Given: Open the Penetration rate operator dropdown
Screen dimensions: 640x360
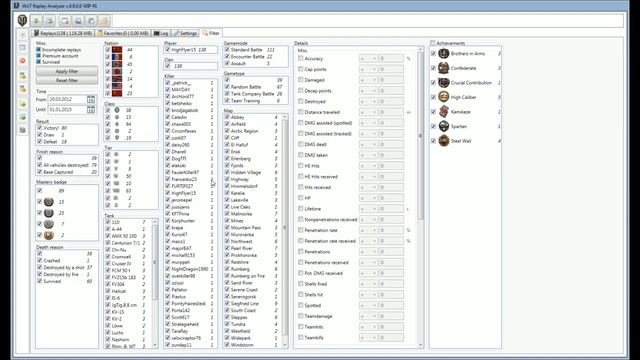Looking at the screenshot, I should coord(368,230).
